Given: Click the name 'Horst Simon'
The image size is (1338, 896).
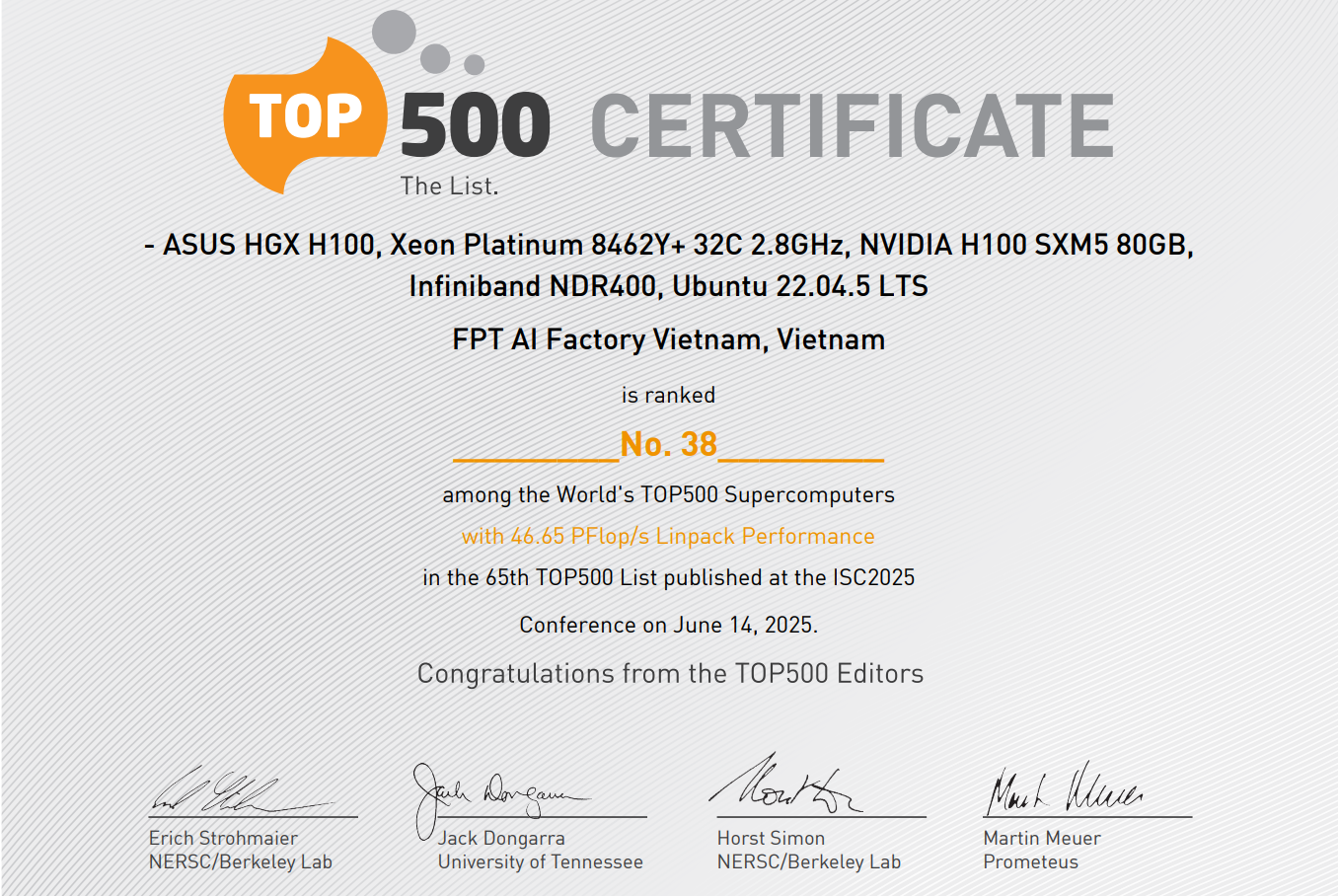Looking at the screenshot, I should [x=771, y=838].
